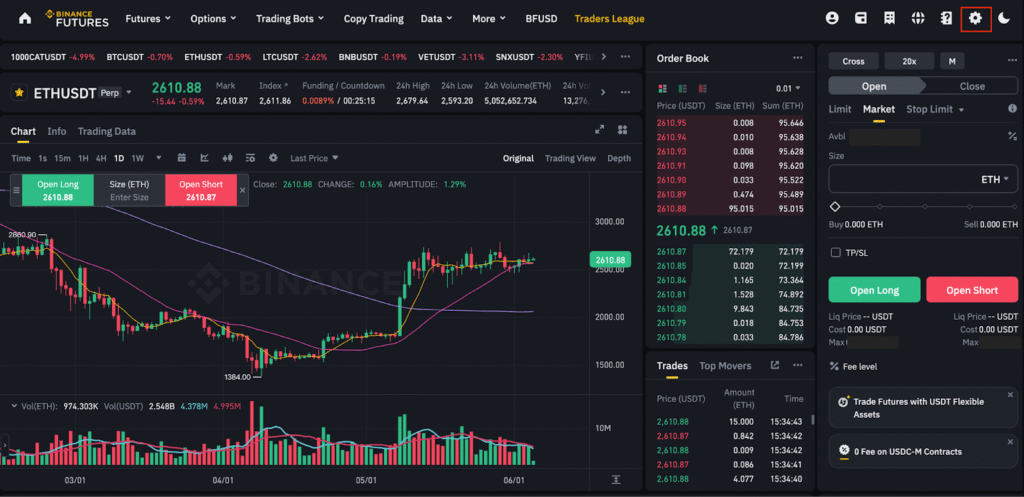Viewport: 1024px width, 497px height.
Task: Switch to dark mode via moon icon
Action: (1004, 18)
